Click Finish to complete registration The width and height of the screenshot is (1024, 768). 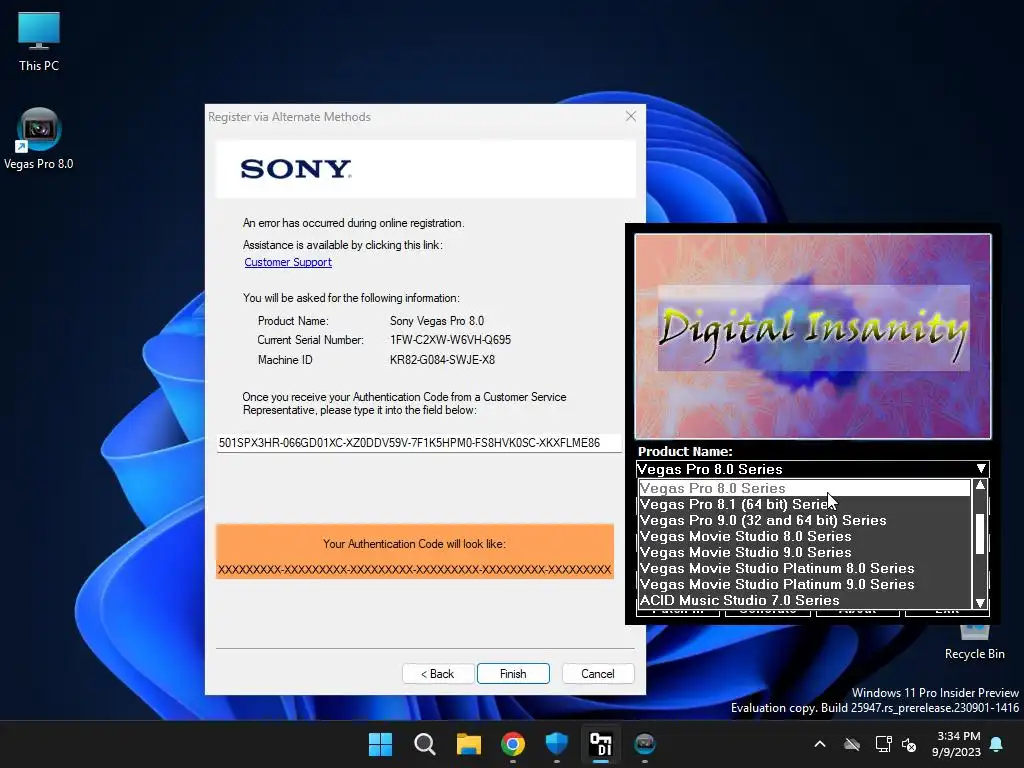coord(513,673)
